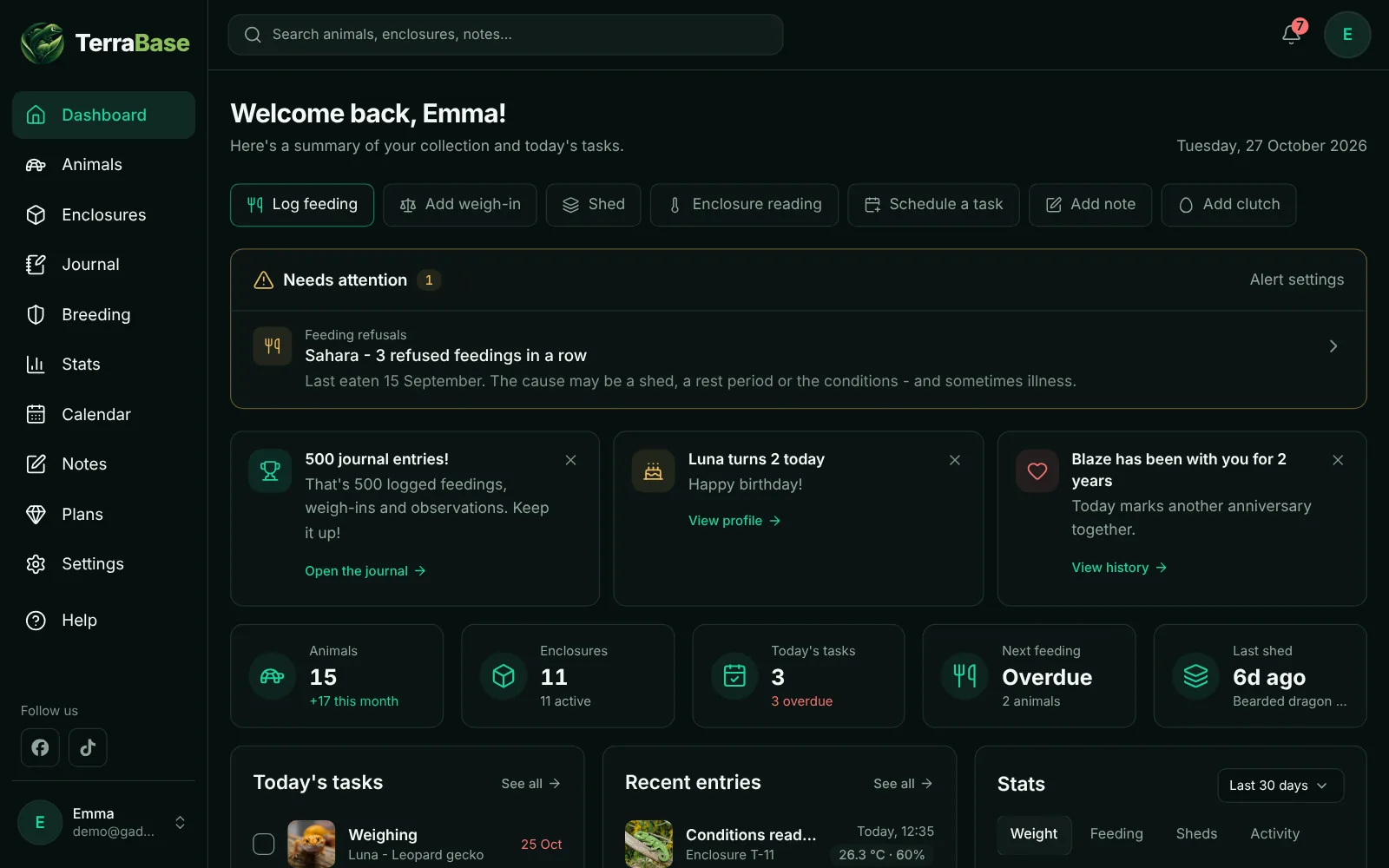Click the Today's tasks calendar-check icon
The image size is (1389, 868).
[x=734, y=675]
